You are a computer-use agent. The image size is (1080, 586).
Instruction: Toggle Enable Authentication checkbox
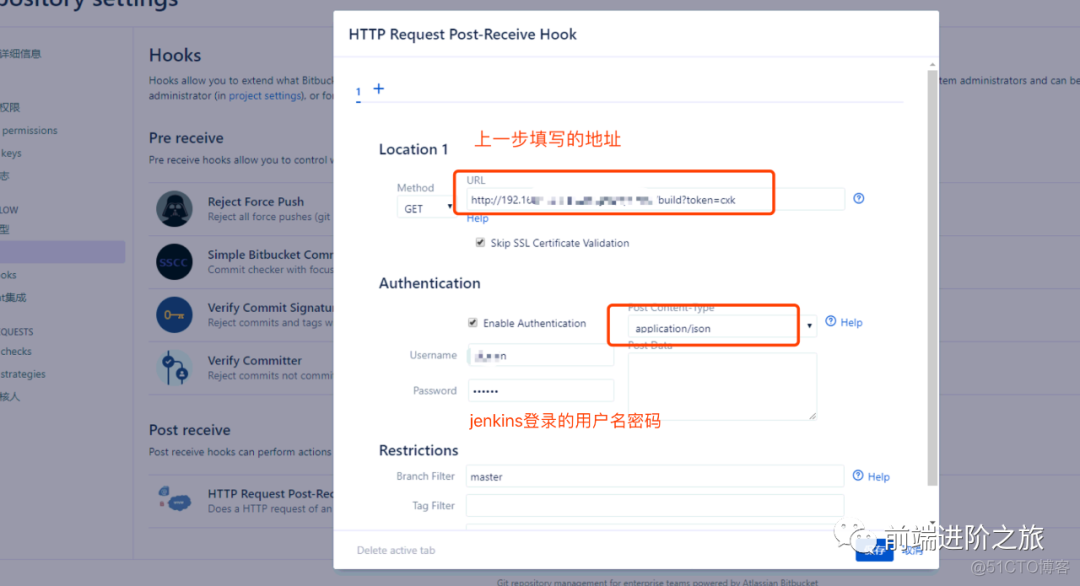point(472,322)
